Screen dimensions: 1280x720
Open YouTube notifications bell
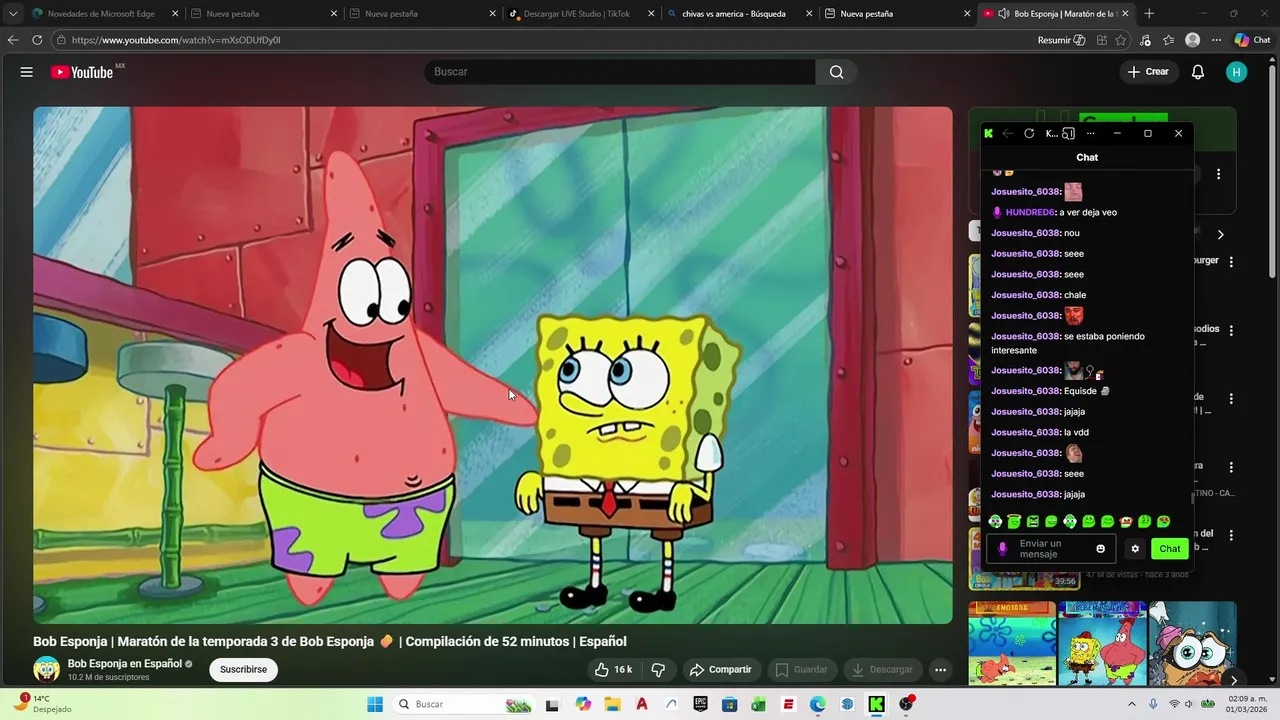1198,72
